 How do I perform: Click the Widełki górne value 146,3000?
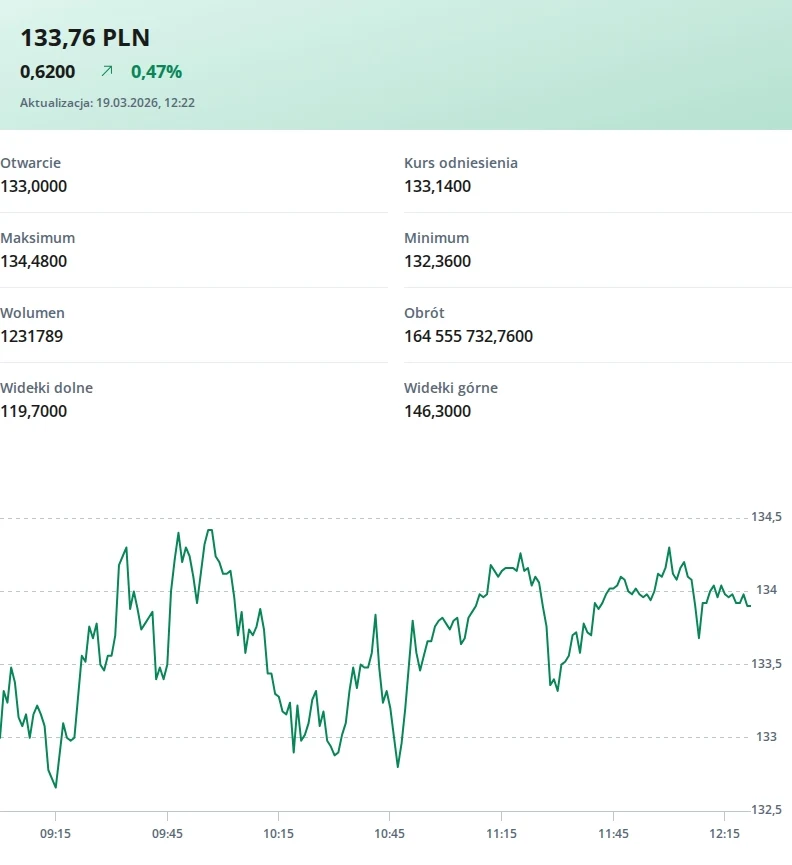437,411
